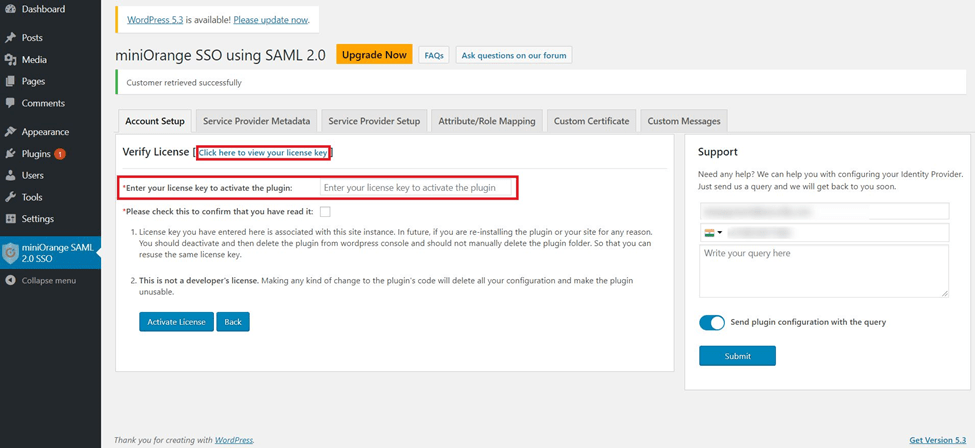
Task: Click the FAQs button
Action: pyautogui.click(x=433, y=55)
